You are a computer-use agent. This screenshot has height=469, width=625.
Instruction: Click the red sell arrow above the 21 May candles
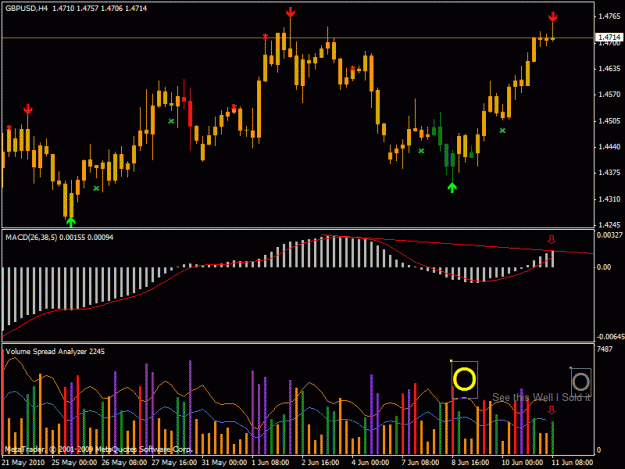(x=28, y=109)
